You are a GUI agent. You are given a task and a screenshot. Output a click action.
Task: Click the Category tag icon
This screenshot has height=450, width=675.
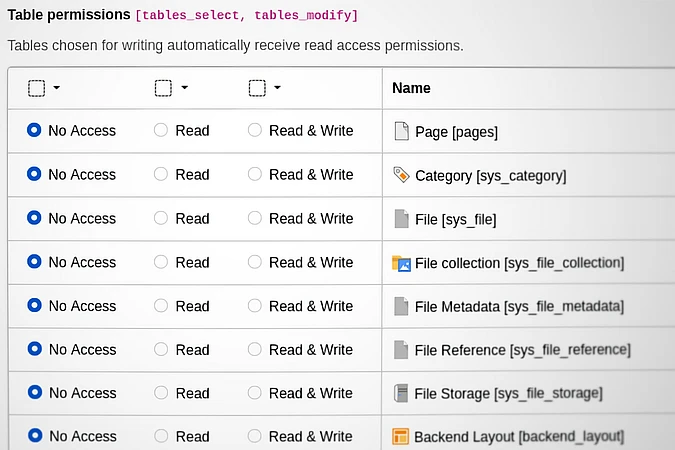[x=401, y=175]
